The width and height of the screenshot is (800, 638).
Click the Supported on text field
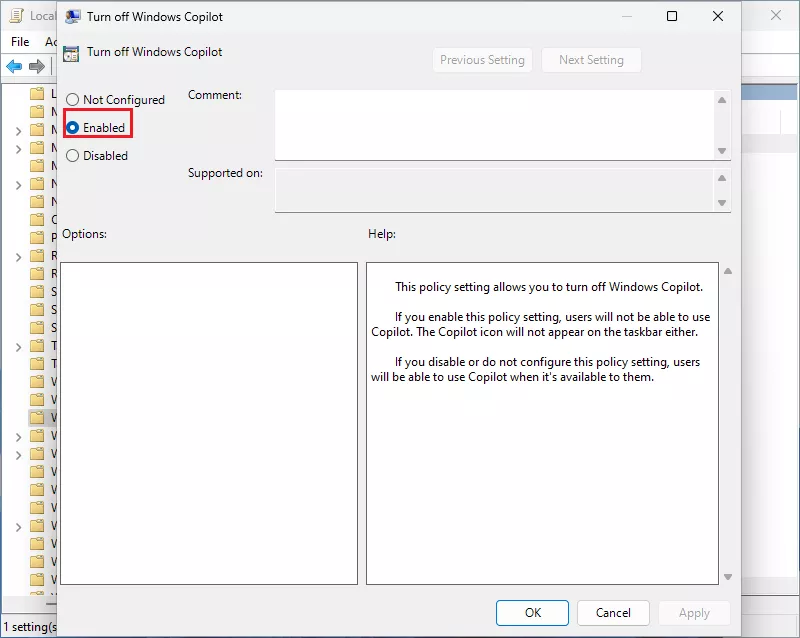click(494, 190)
